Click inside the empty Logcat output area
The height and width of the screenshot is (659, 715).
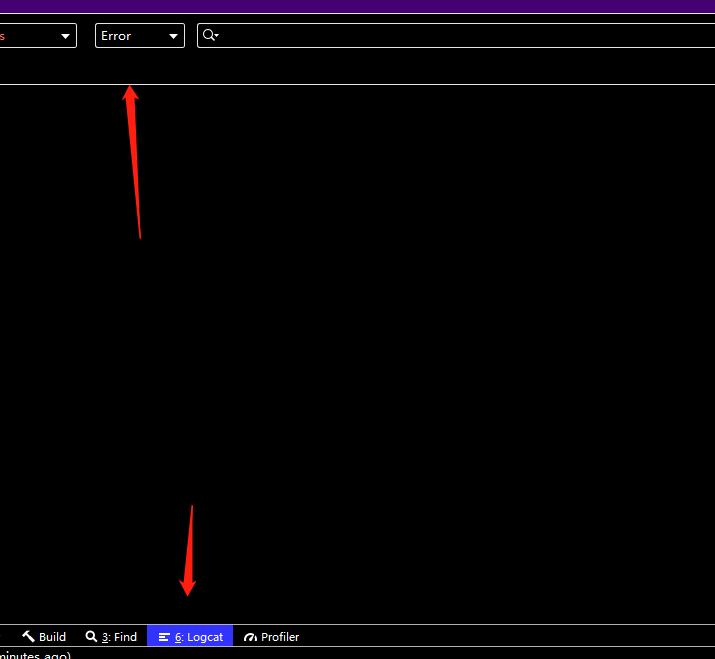(x=400, y=350)
